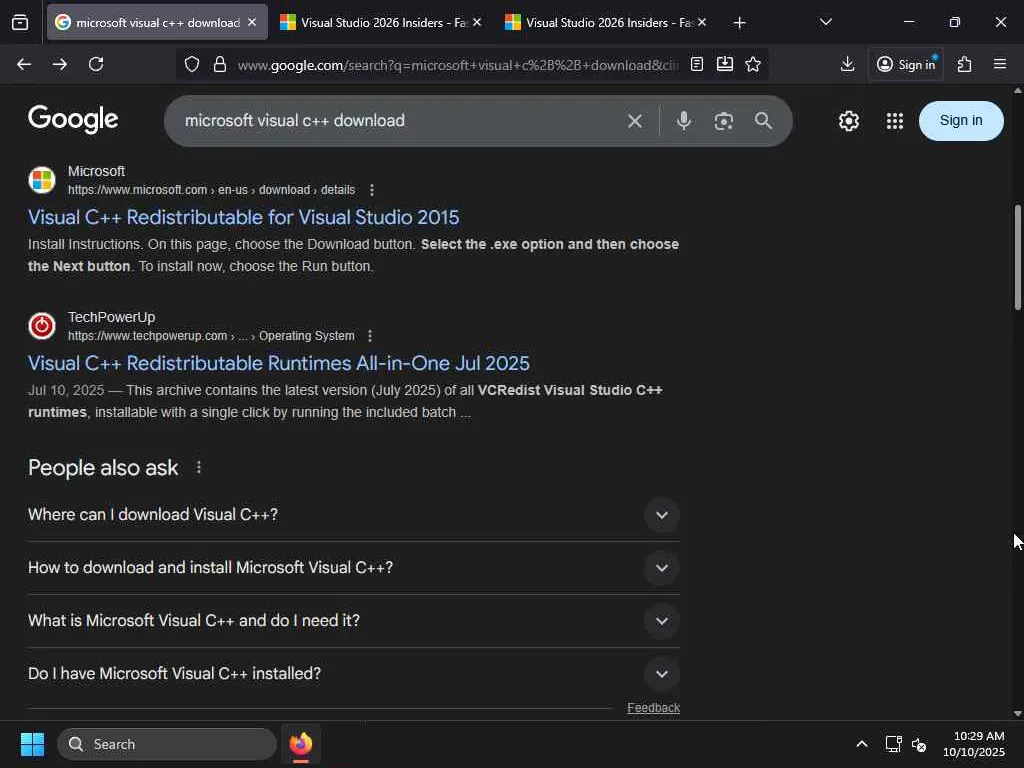Open Google quick settings gear

[x=849, y=121]
